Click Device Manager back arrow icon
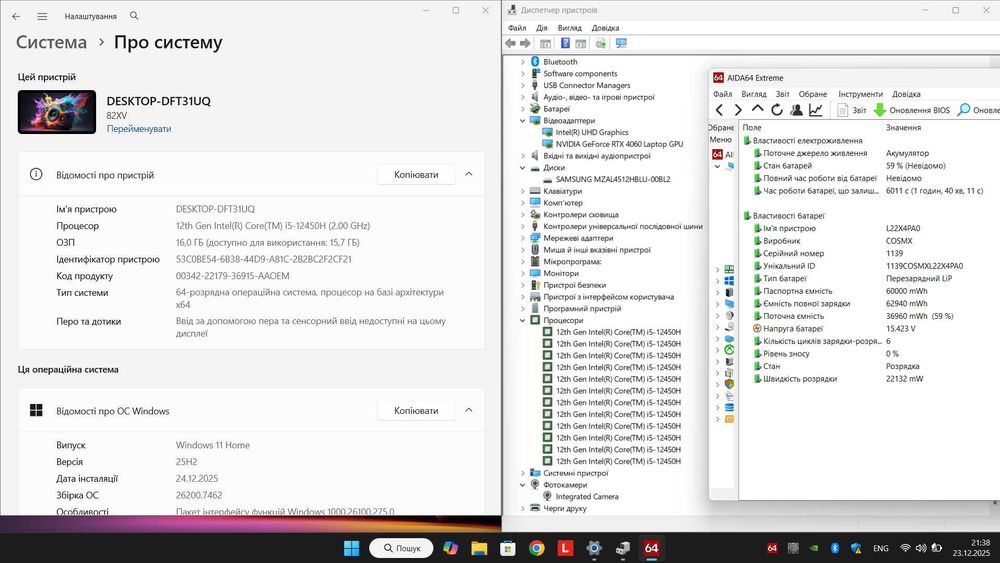Screen dimensions: 1000x563 point(510,43)
